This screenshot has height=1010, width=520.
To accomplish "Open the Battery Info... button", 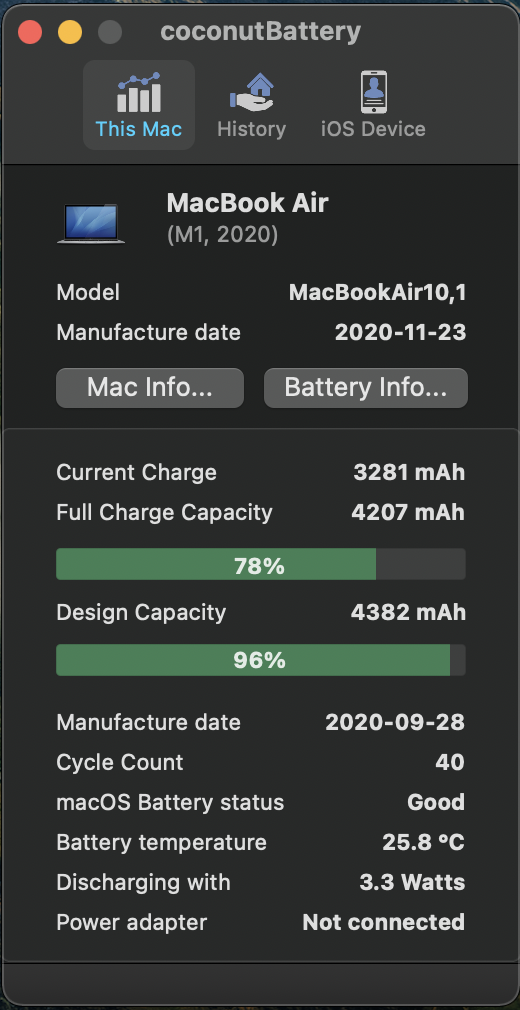I will tap(365, 388).
